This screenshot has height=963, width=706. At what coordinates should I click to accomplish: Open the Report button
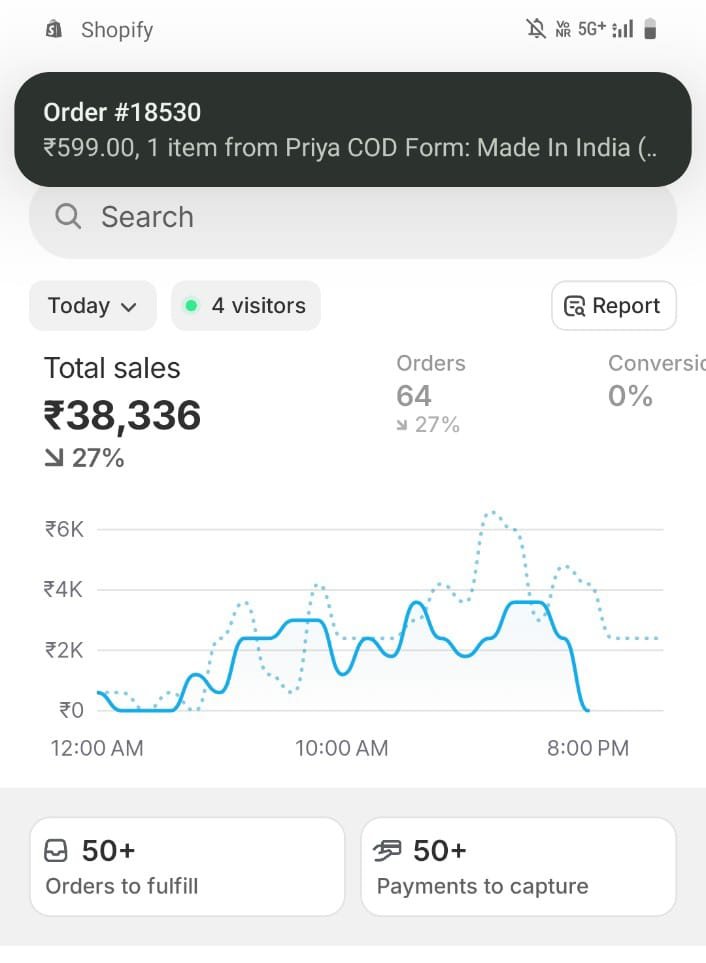point(613,306)
